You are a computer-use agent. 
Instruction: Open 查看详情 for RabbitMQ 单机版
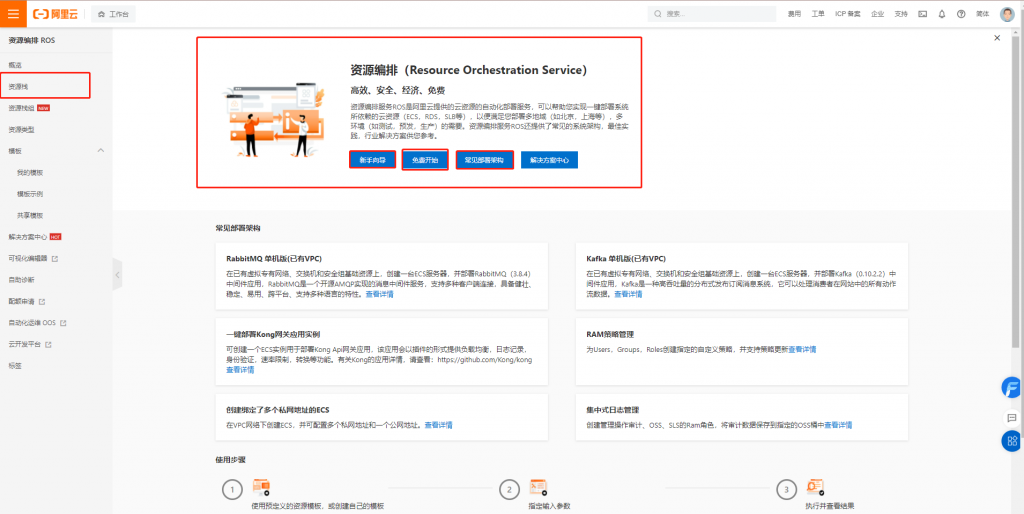pyautogui.click(x=379, y=295)
